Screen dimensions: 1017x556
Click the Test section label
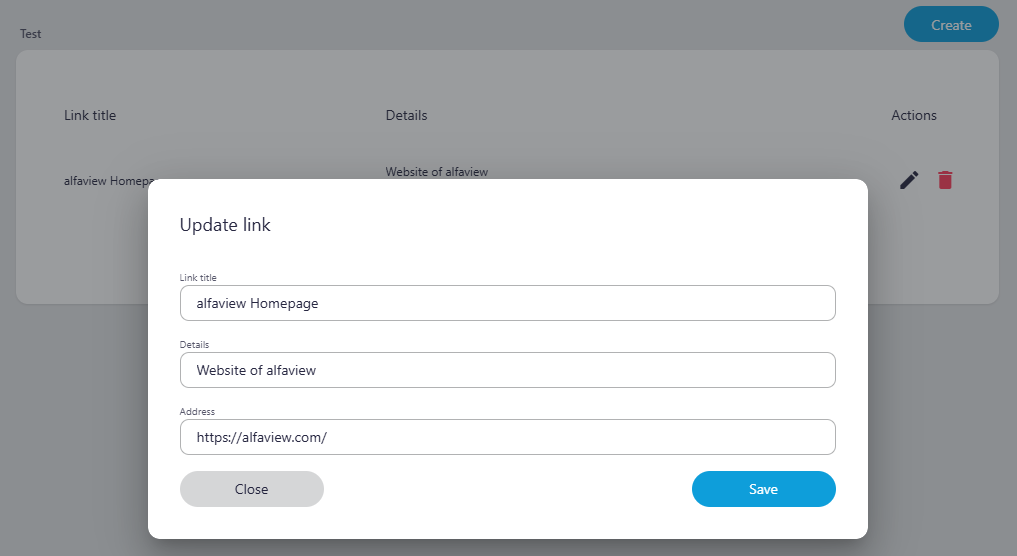tap(31, 34)
